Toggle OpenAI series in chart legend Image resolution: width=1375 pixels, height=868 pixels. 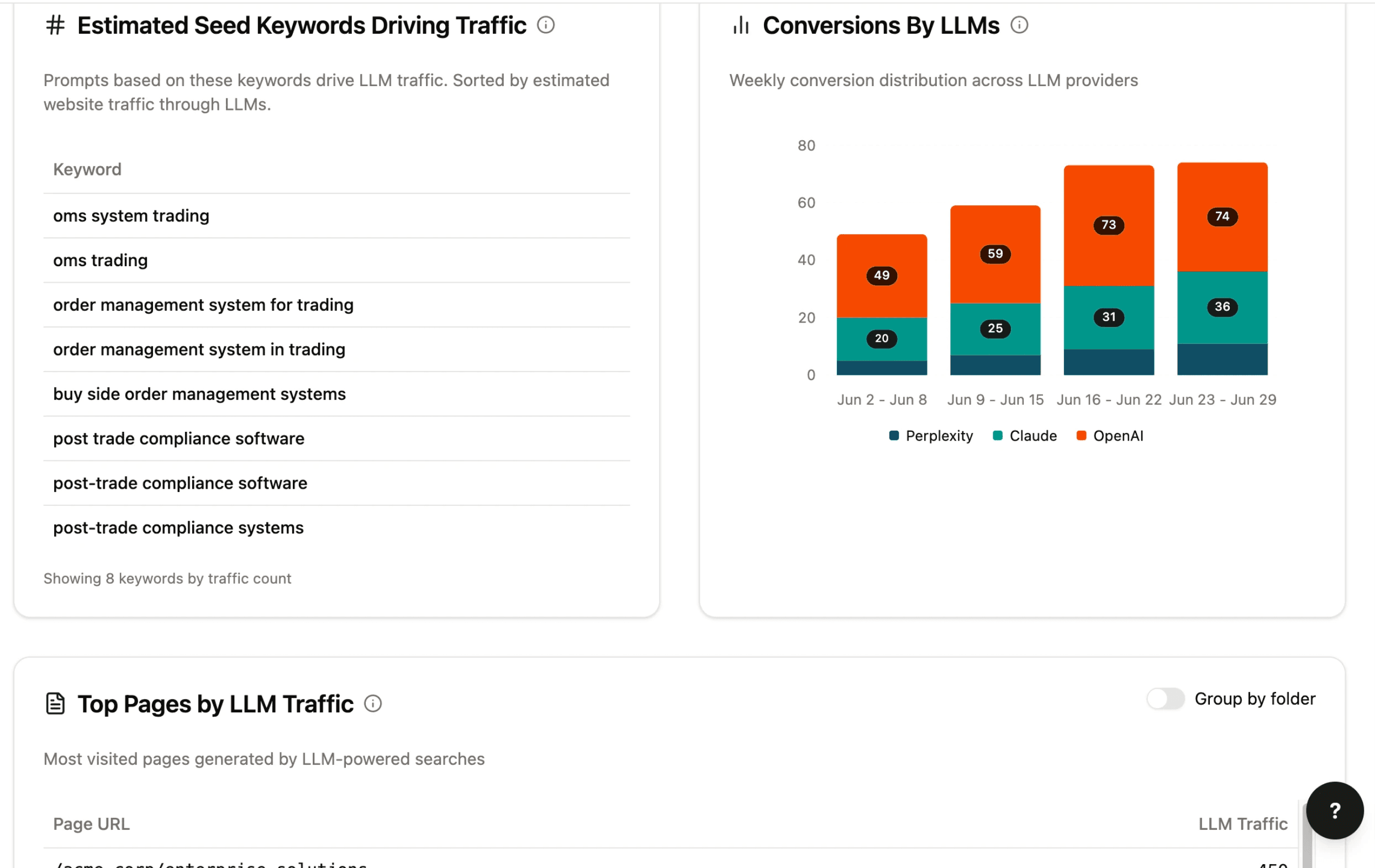coord(1109,436)
